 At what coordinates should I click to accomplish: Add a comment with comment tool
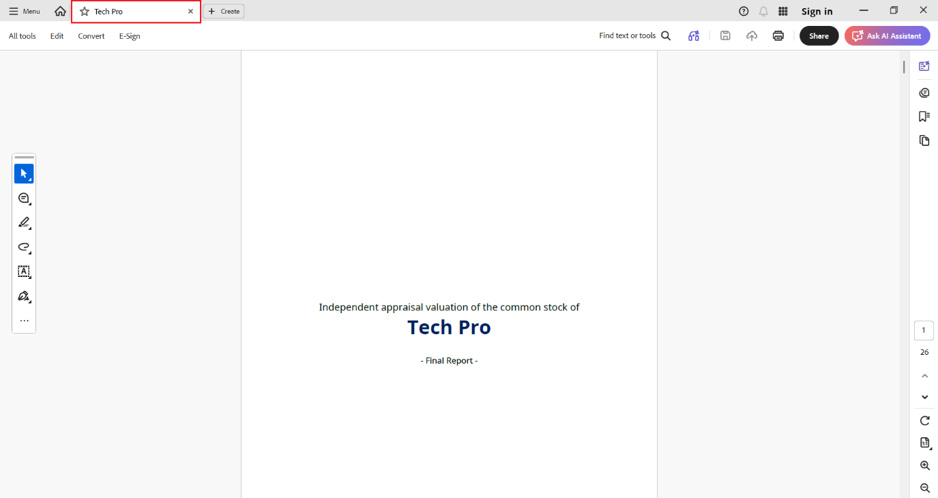pyautogui.click(x=24, y=198)
